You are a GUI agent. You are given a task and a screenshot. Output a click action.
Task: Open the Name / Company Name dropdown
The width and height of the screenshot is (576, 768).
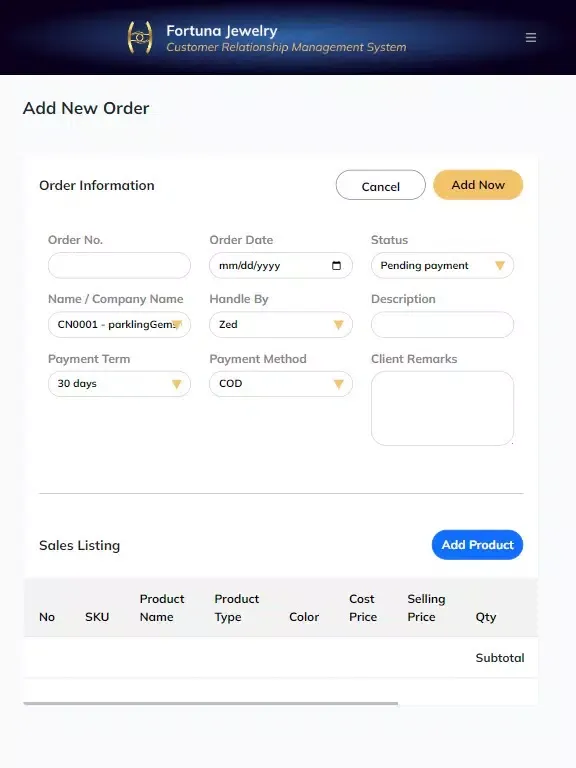[119, 324]
